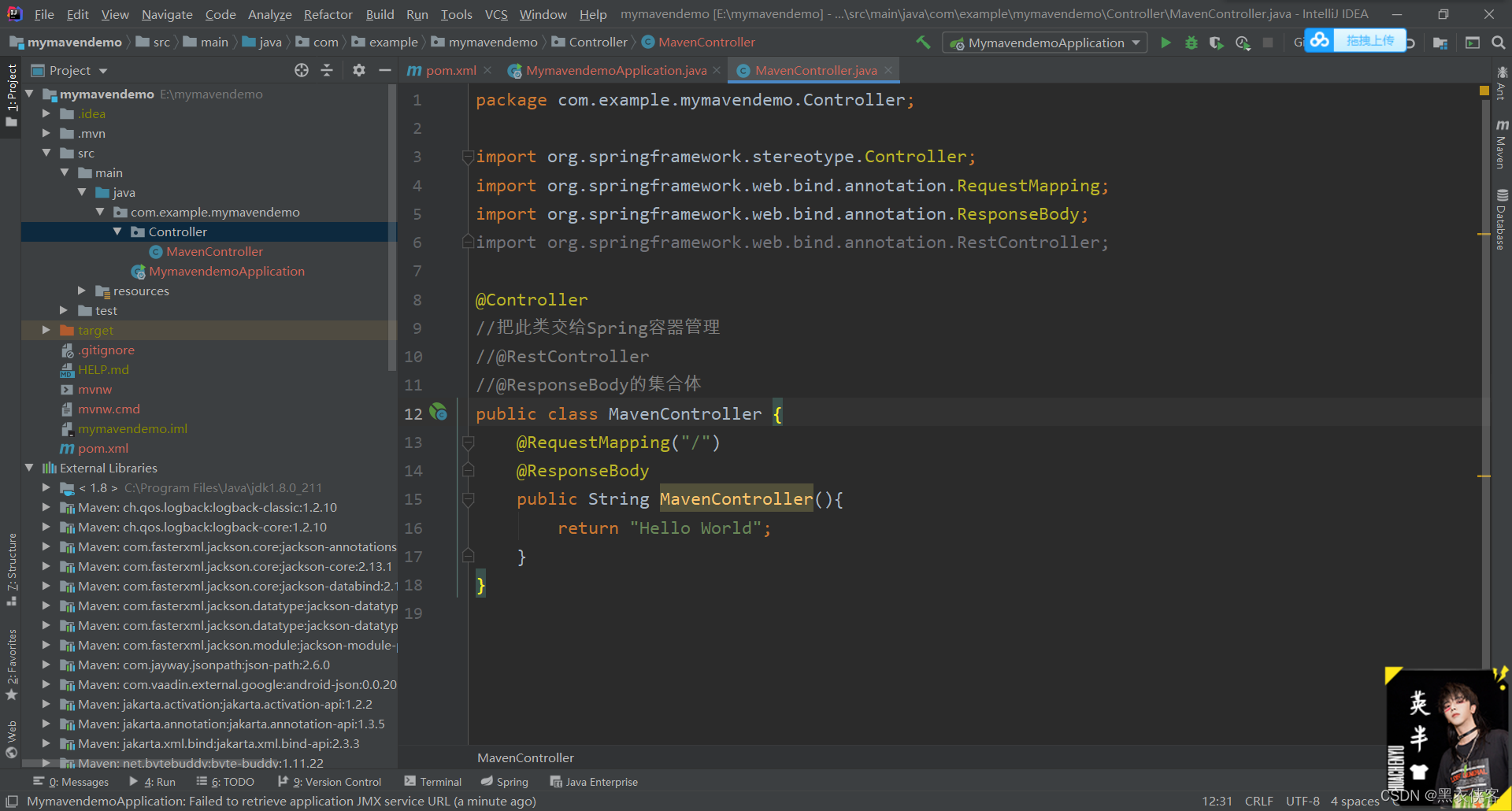Viewport: 1512px width, 811px height.
Task: Open the Database tool window from right sidebar
Action: pos(1502,220)
